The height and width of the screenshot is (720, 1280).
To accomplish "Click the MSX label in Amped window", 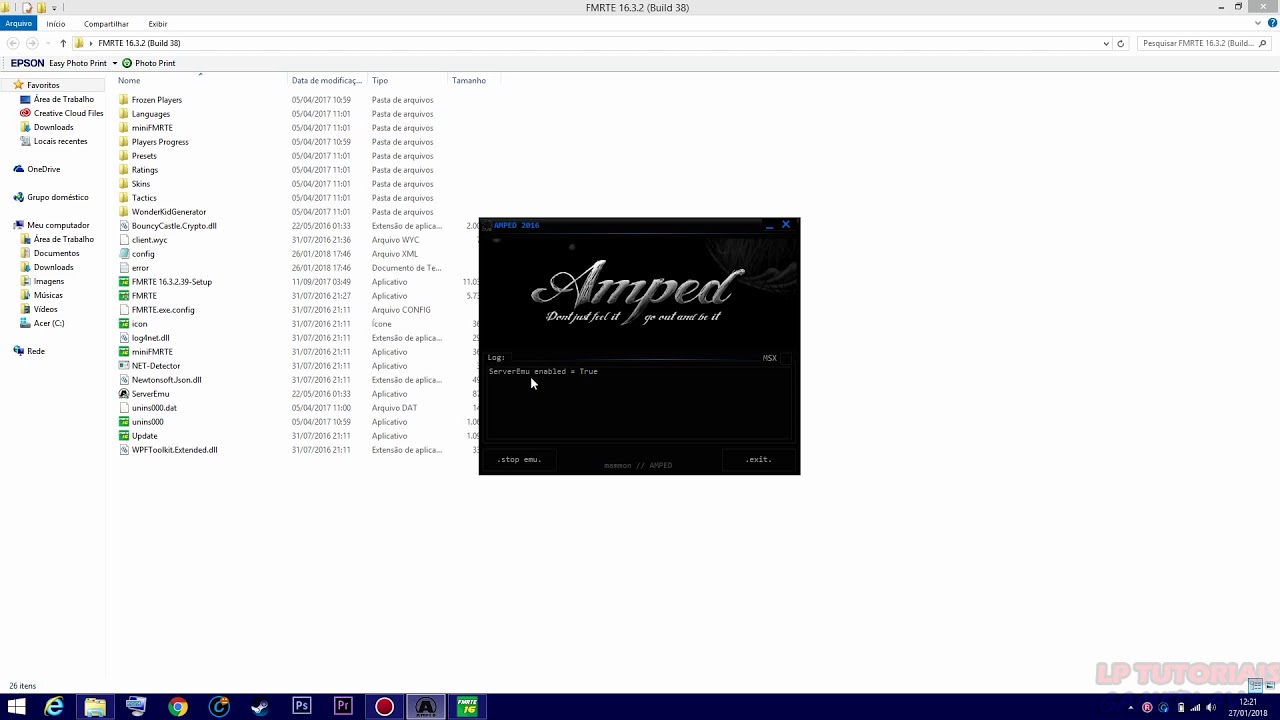I will (x=769, y=358).
